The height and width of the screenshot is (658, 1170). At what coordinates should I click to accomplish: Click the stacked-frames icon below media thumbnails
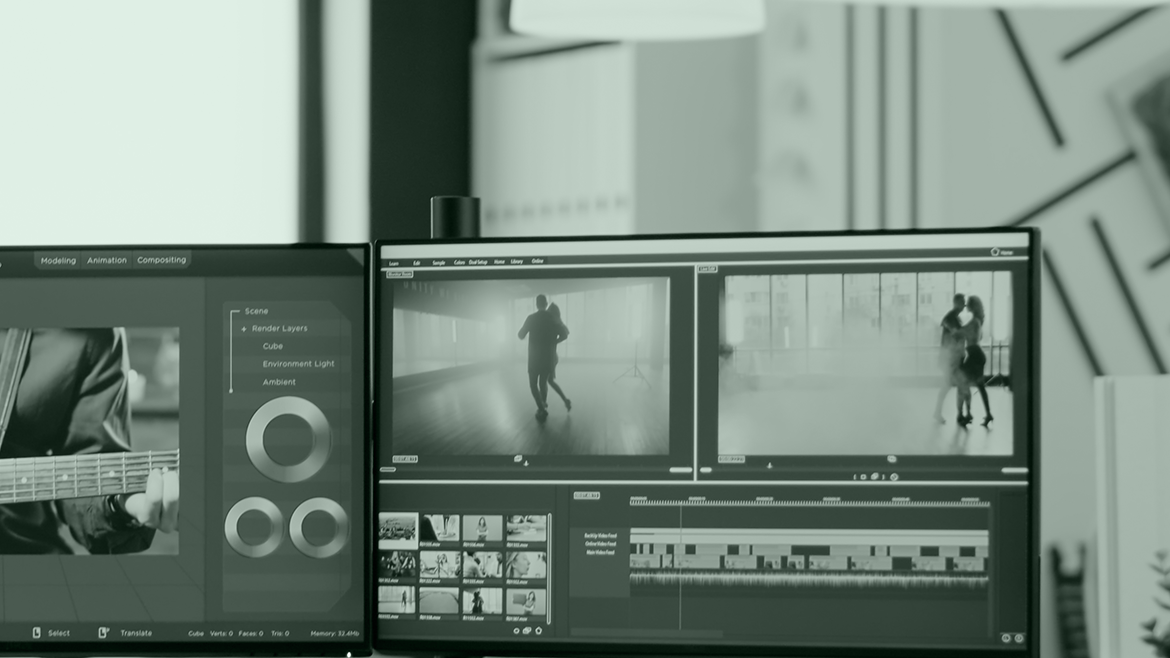coord(527,631)
